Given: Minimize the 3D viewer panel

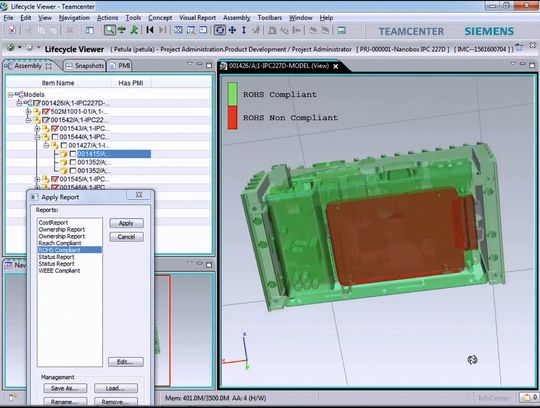Looking at the screenshot, I should tap(523, 64).
